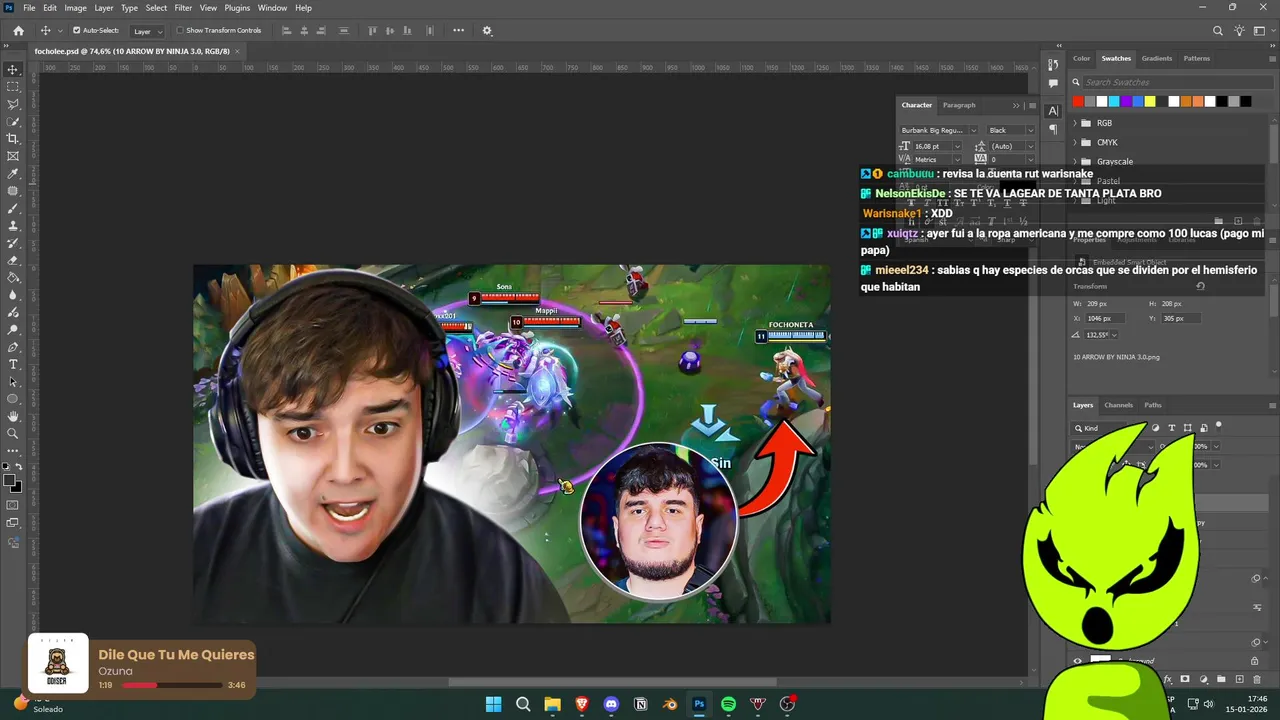
Task: Open the Plugins menu
Action: tap(237, 8)
